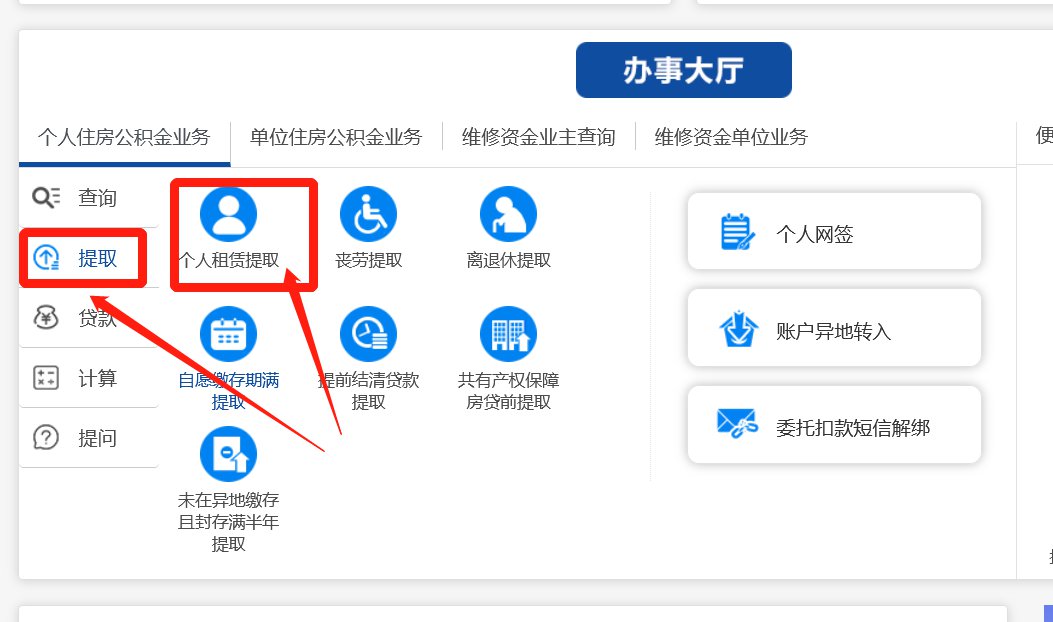This screenshot has width=1053, height=622.
Task: Open the 共有产权保障房贷前提取 building icon
Action: tap(508, 334)
